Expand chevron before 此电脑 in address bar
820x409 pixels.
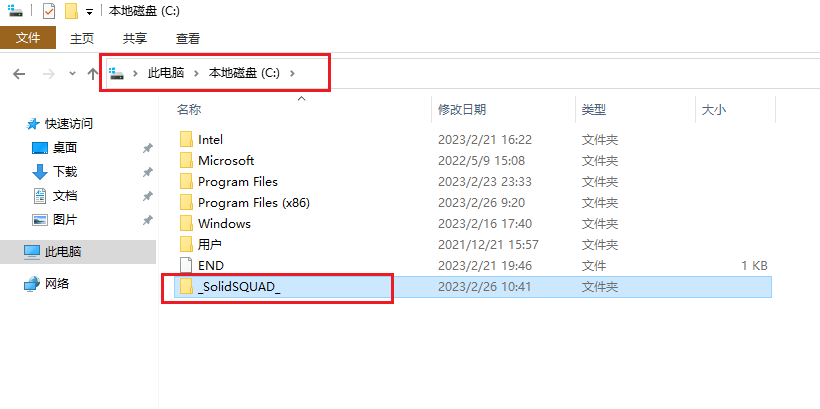pos(136,74)
